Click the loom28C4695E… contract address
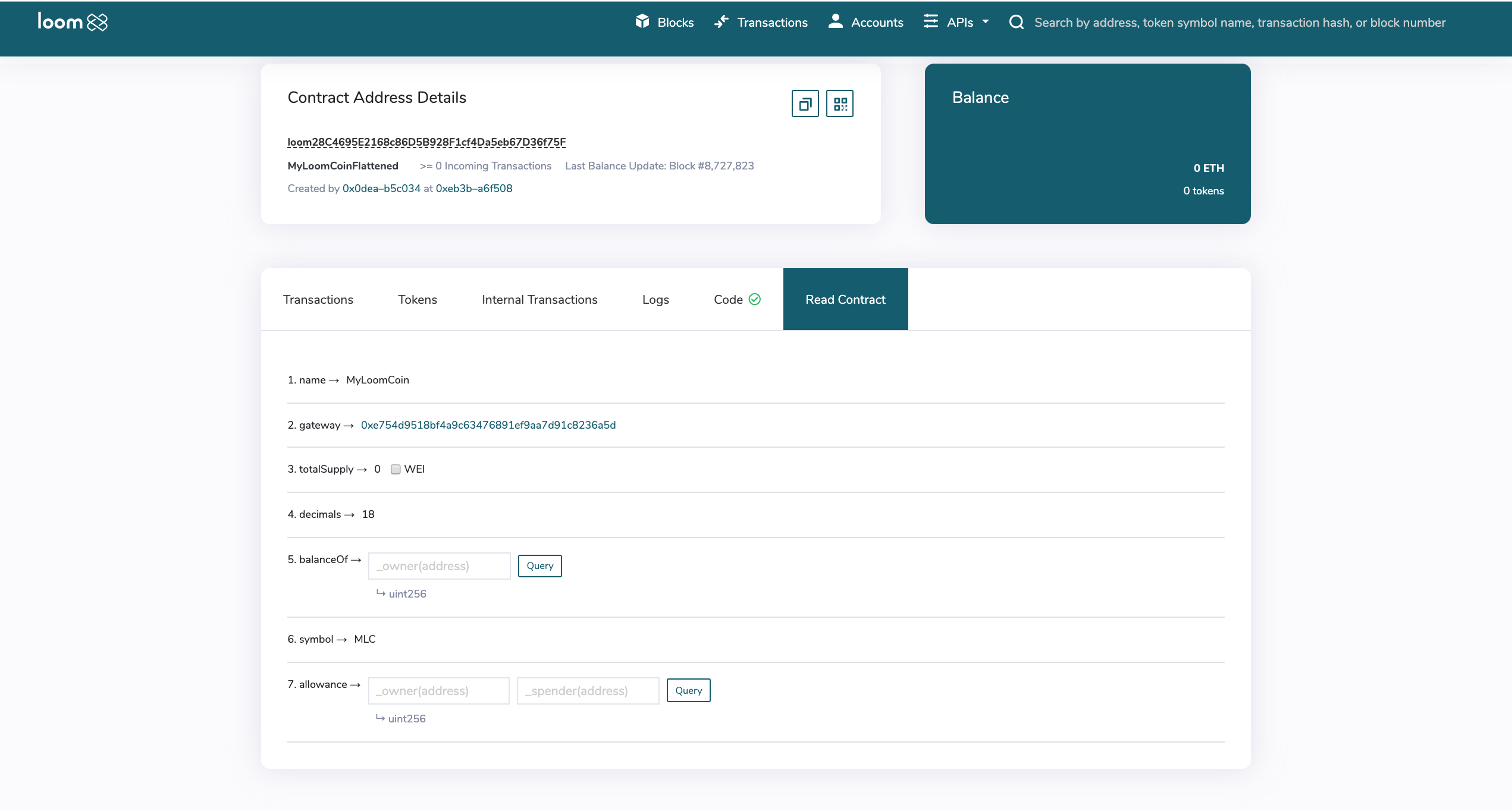 pos(426,142)
